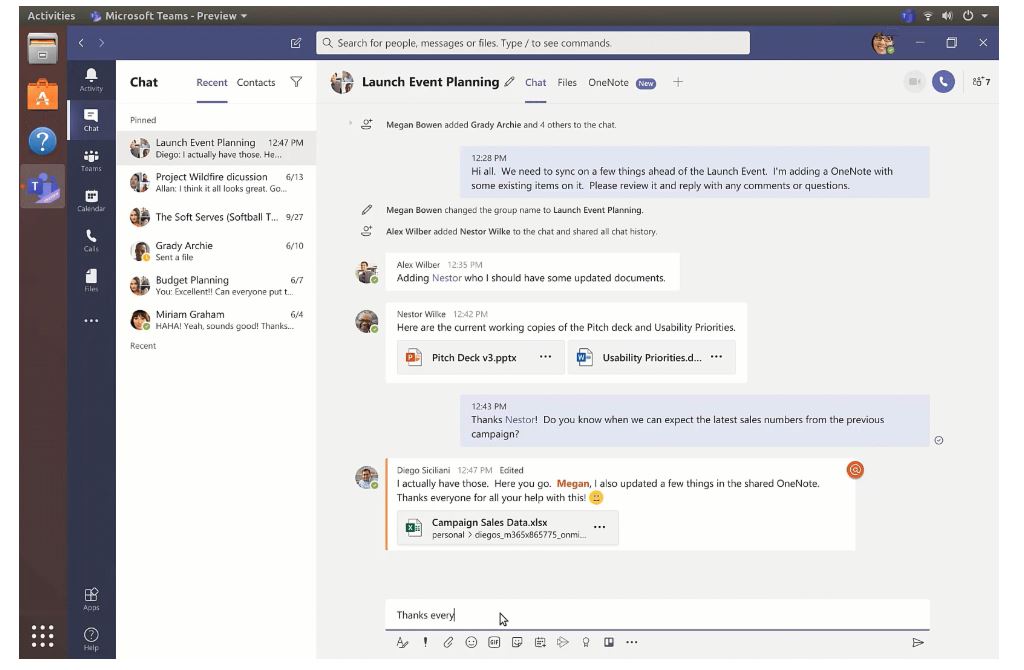Screen dimensions: 1024x670
Task: Go forward with the right arrow
Action: (101, 43)
